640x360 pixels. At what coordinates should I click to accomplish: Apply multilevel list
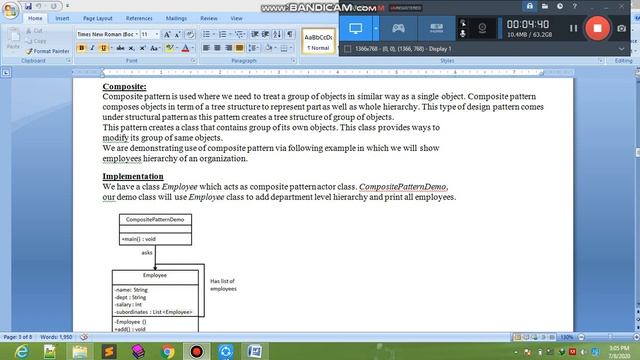[x=239, y=34]
